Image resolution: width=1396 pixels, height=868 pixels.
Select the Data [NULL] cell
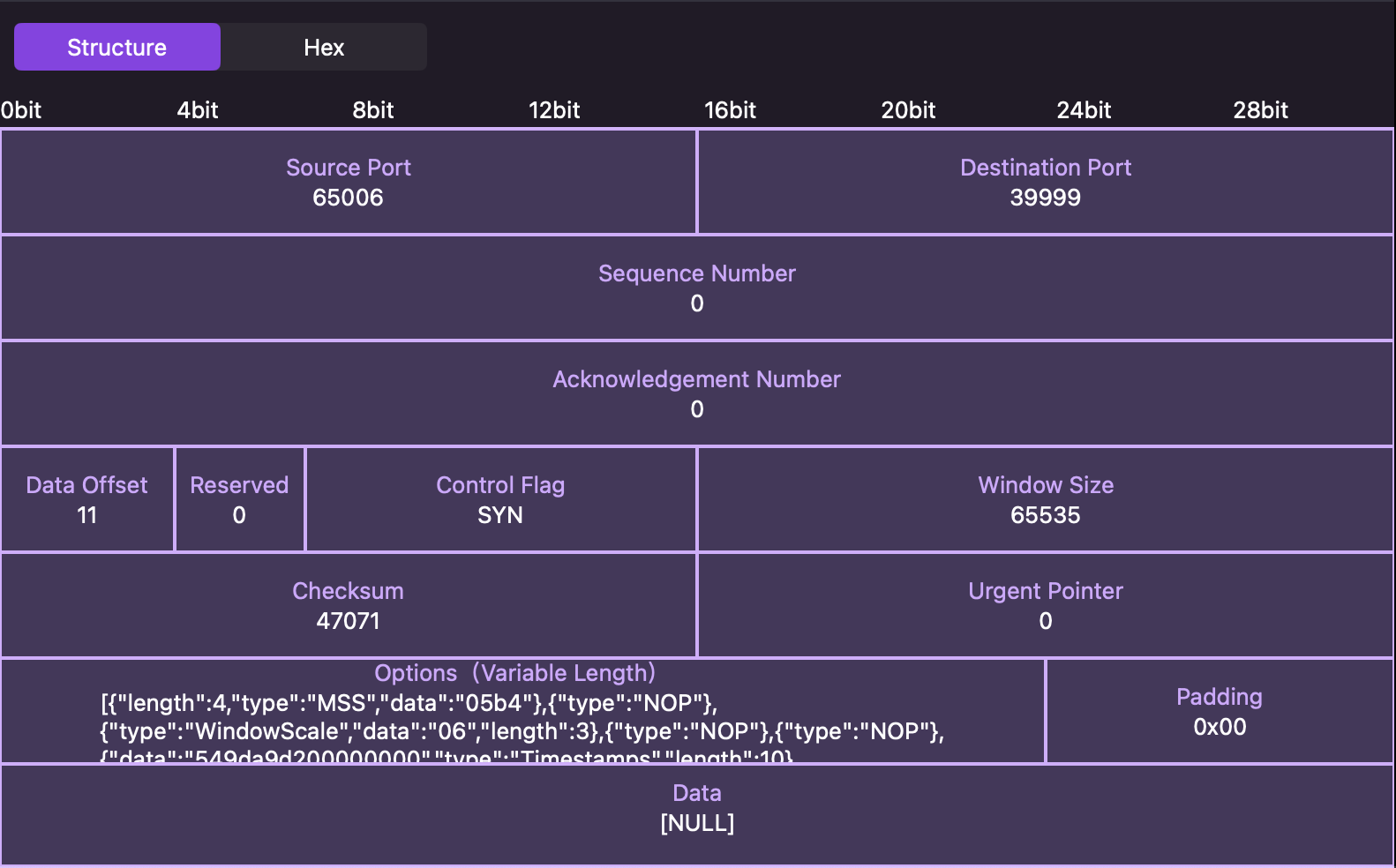click(697, 814)
